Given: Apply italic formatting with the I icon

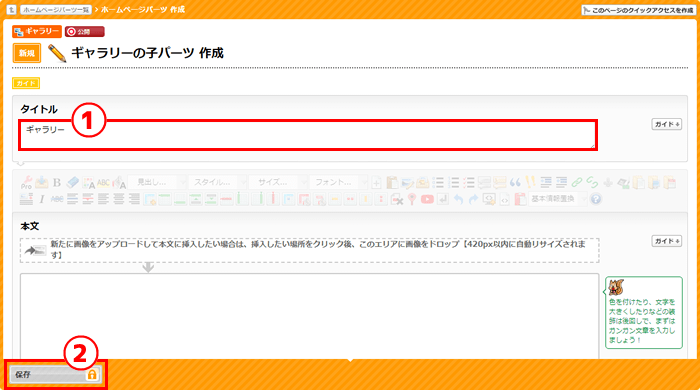Looking at the screenshot, I should point(42,199).
